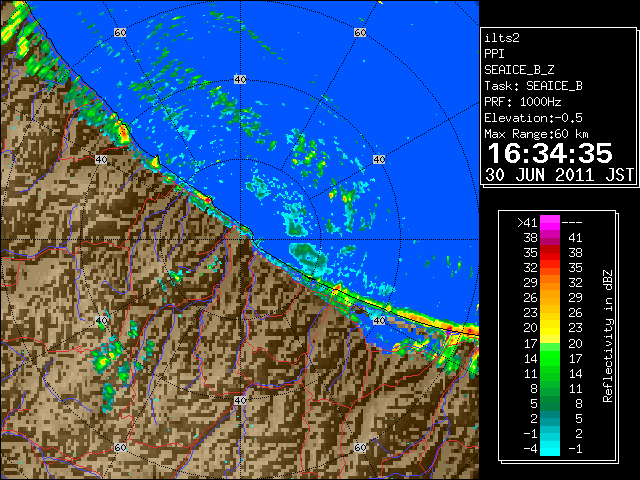Select the "---" legend entry
640x480 pixels.
(x=572, y=223)
